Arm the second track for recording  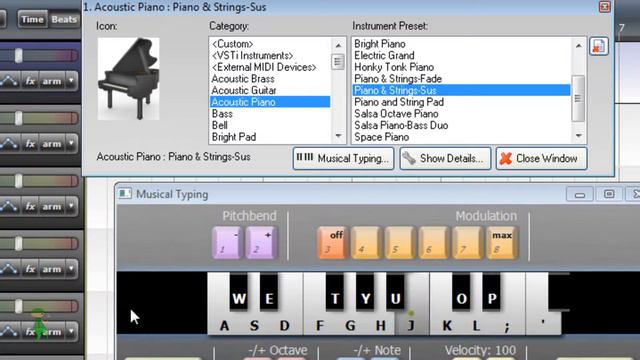tap(52, 144)
